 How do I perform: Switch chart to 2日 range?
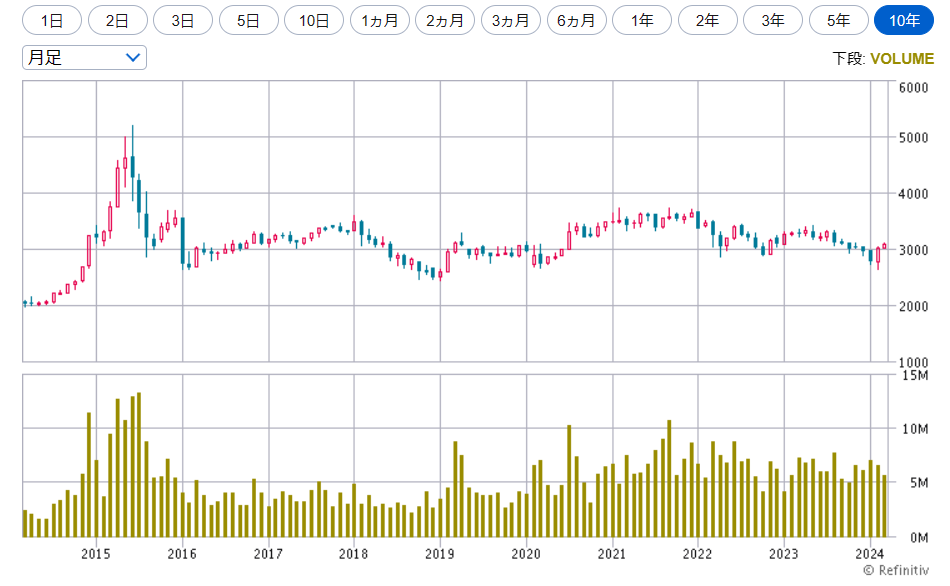tap(117, 20)
